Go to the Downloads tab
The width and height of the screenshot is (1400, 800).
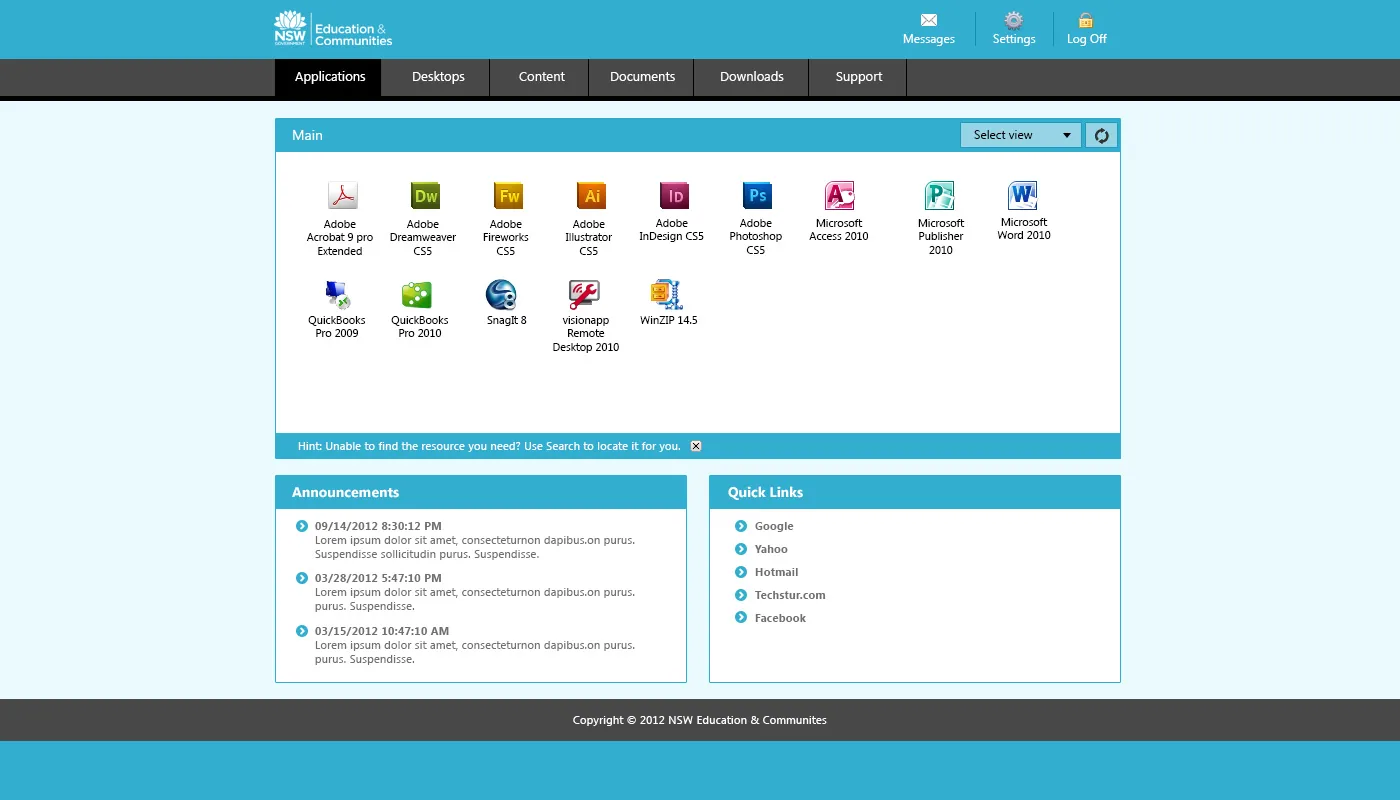coord(752,77)
